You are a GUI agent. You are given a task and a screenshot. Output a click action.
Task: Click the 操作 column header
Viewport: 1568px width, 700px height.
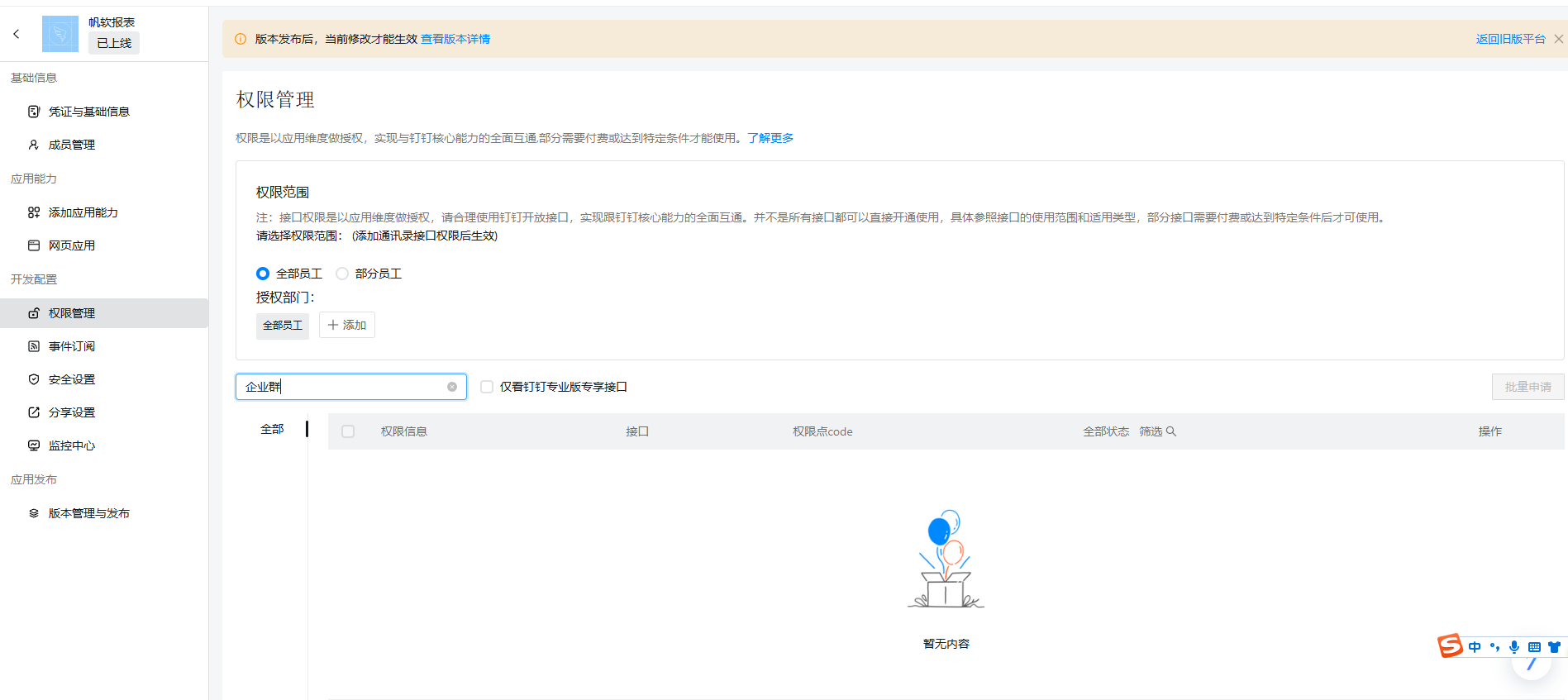[1490, 431]
